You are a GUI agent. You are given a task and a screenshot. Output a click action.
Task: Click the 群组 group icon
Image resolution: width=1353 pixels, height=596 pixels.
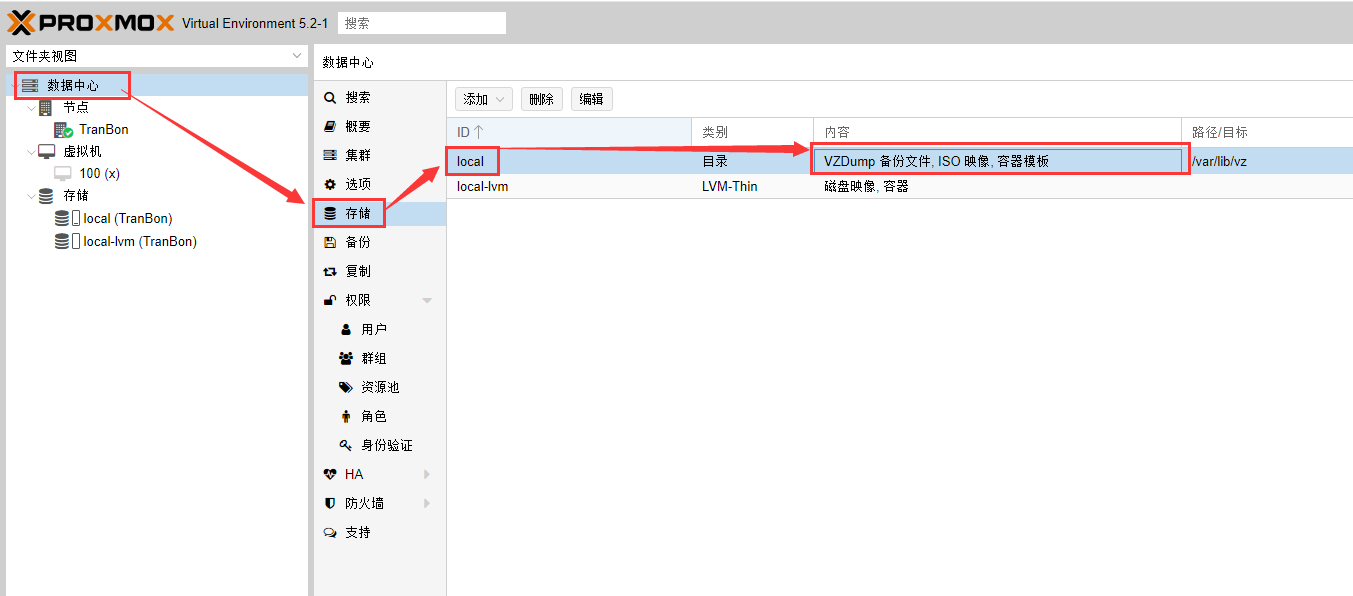pos(346,358)
